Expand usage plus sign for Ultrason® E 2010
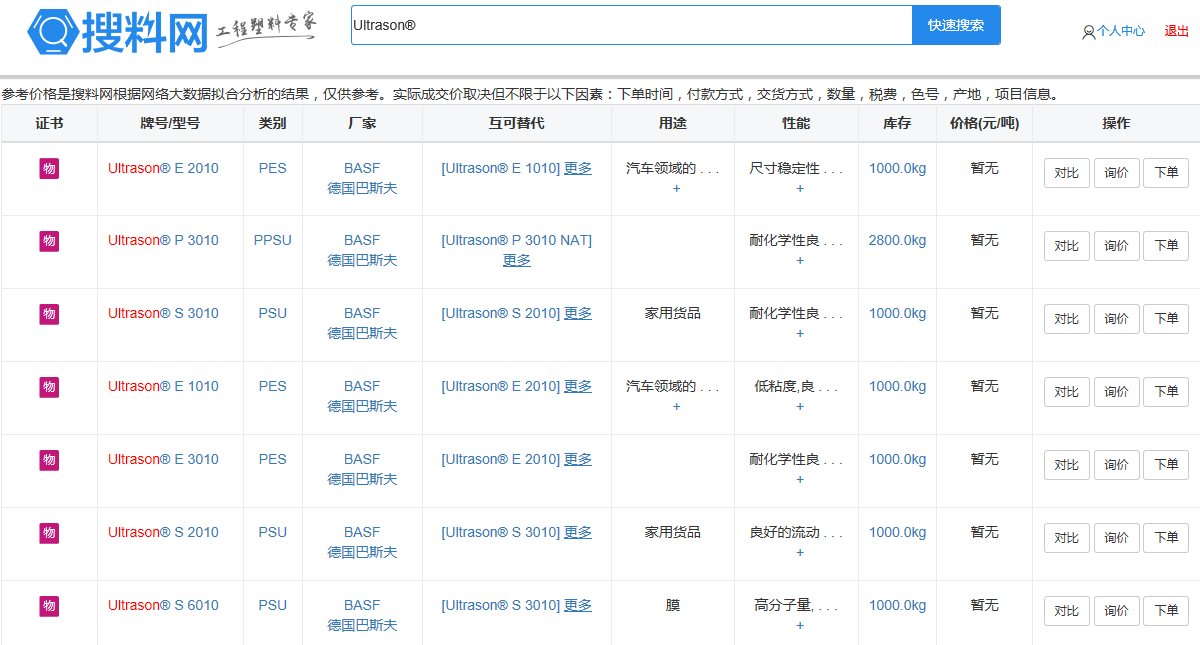 [676, 188]
